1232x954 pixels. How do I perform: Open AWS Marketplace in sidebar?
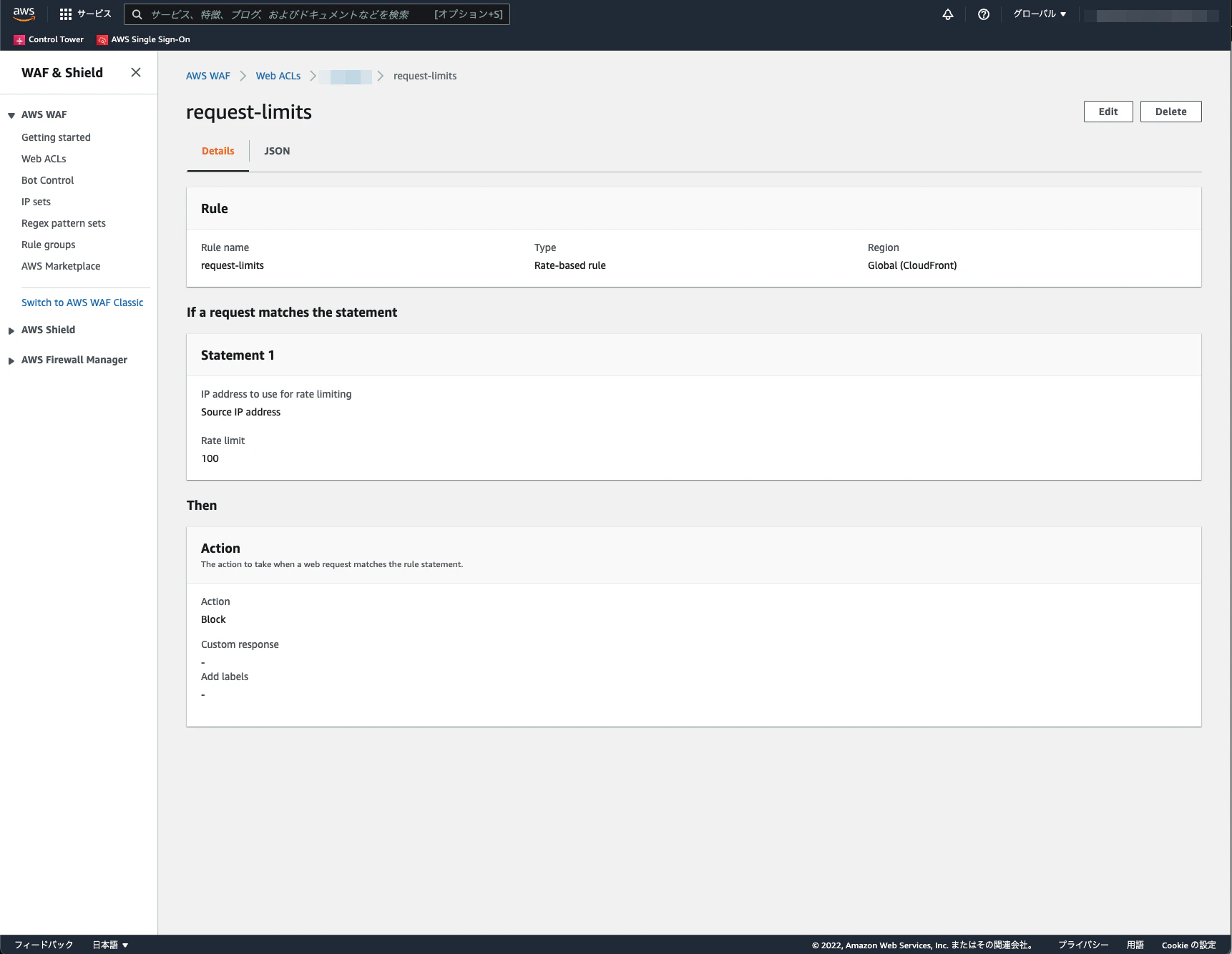(x=61, y=266)
